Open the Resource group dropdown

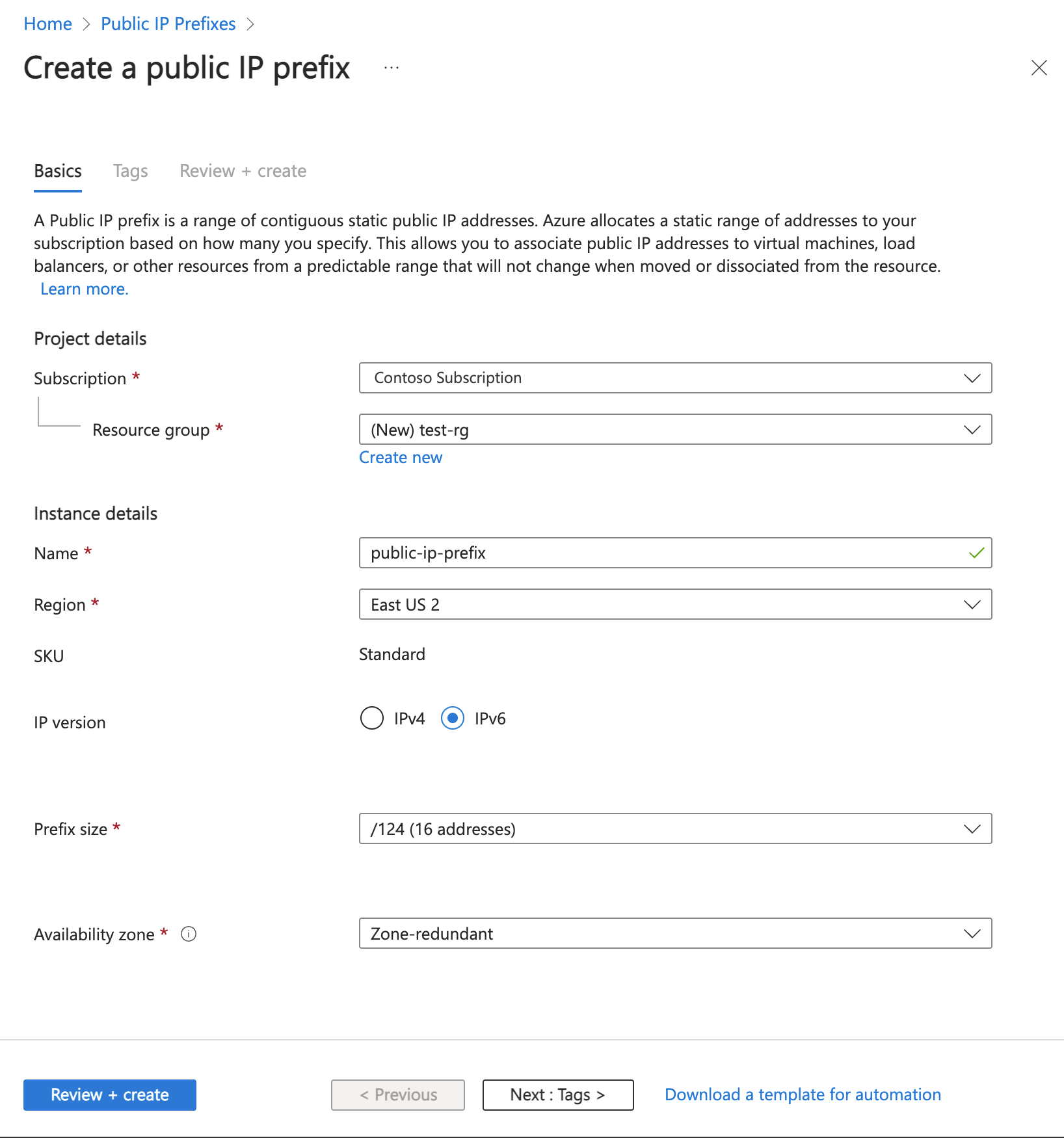pos(972,429)
